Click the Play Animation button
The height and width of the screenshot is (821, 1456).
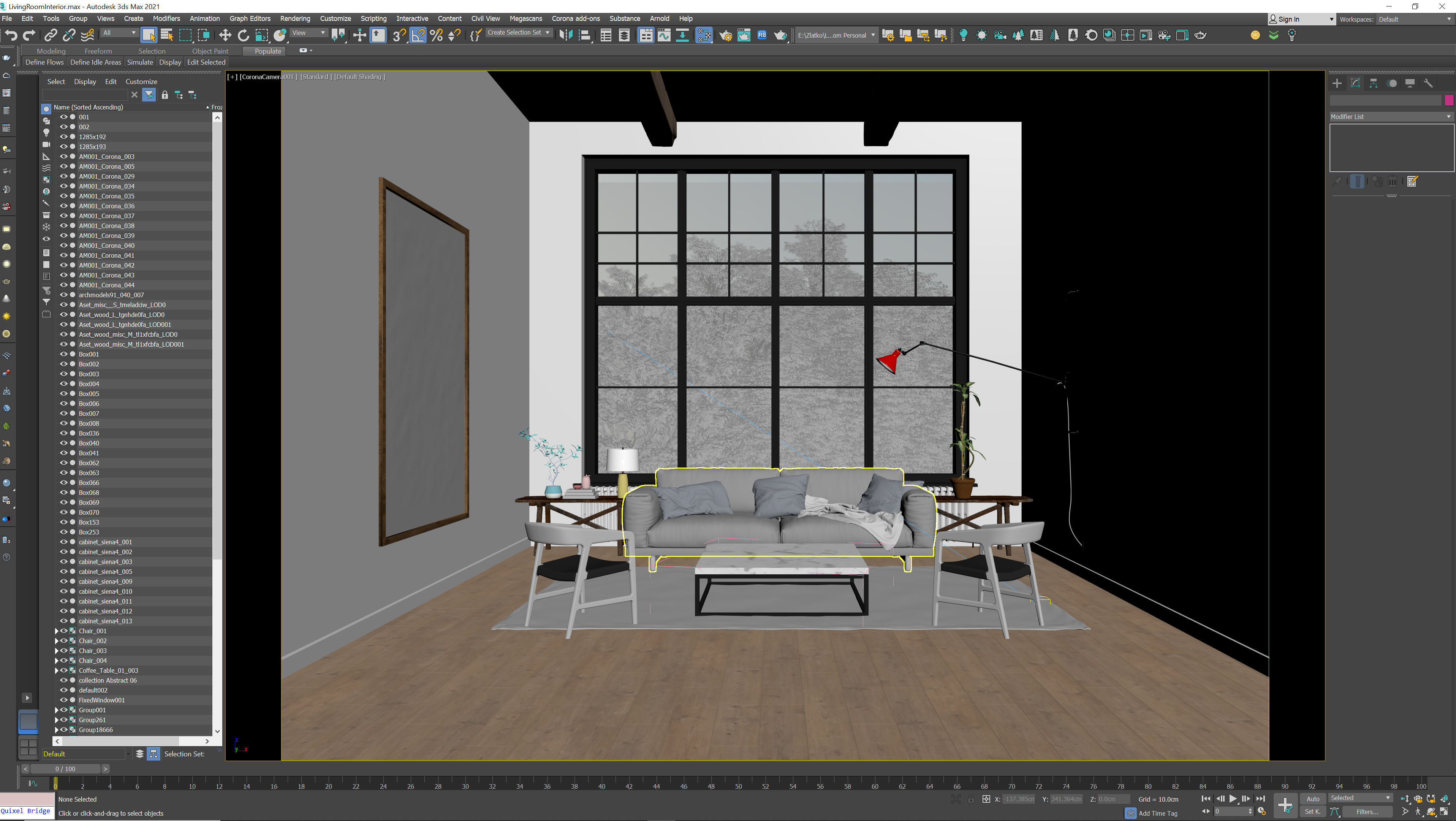pos(1233,798)
